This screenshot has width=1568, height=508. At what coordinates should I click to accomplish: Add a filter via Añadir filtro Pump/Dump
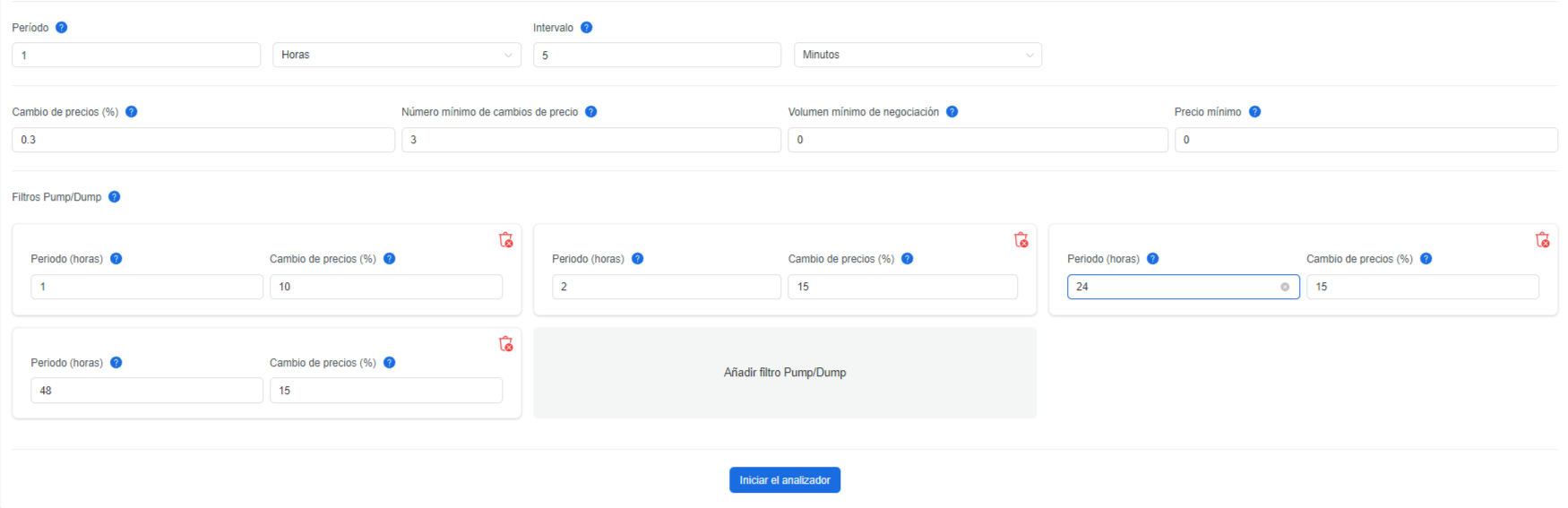click(785, 373)
